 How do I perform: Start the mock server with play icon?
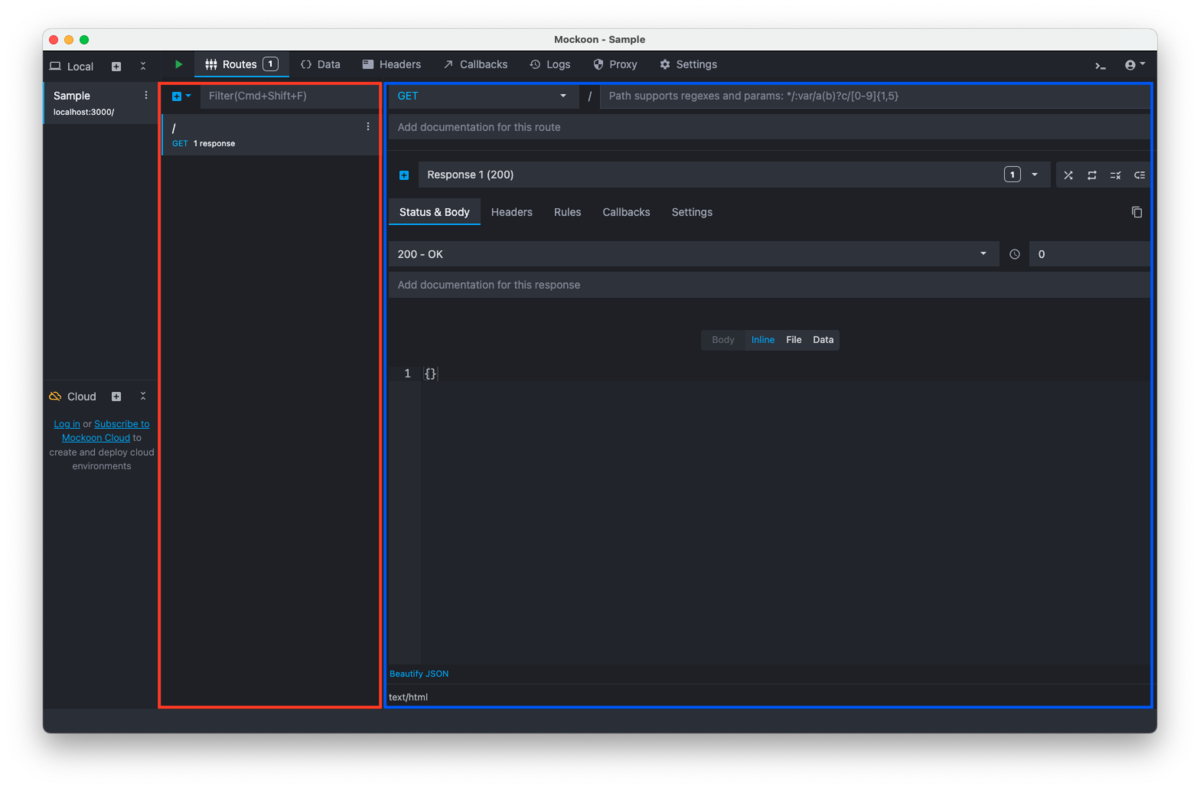tap(179, 65)
